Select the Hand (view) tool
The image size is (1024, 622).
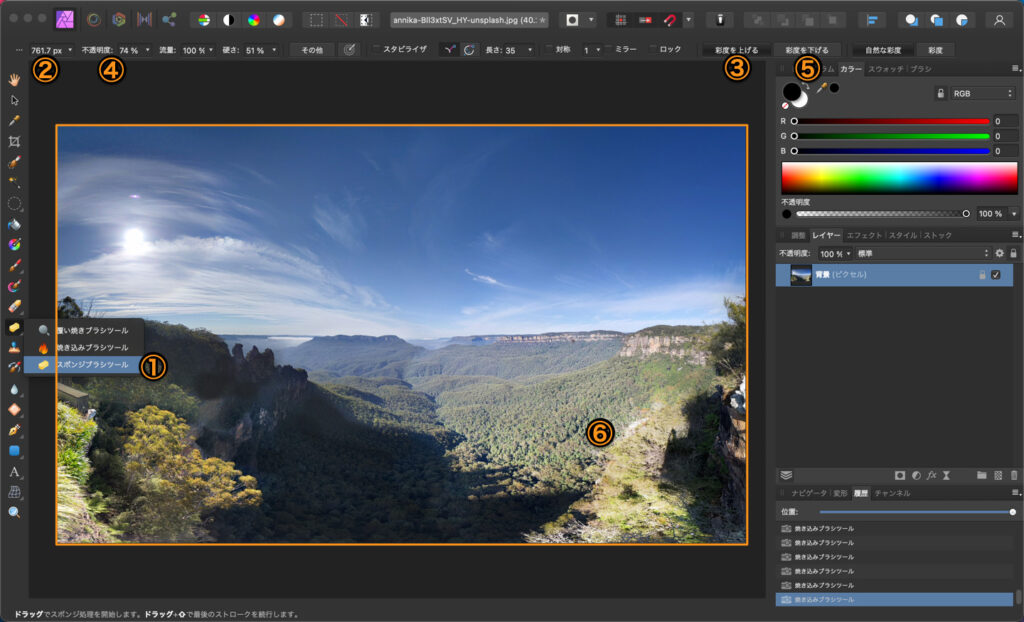[x=14, y=79]
